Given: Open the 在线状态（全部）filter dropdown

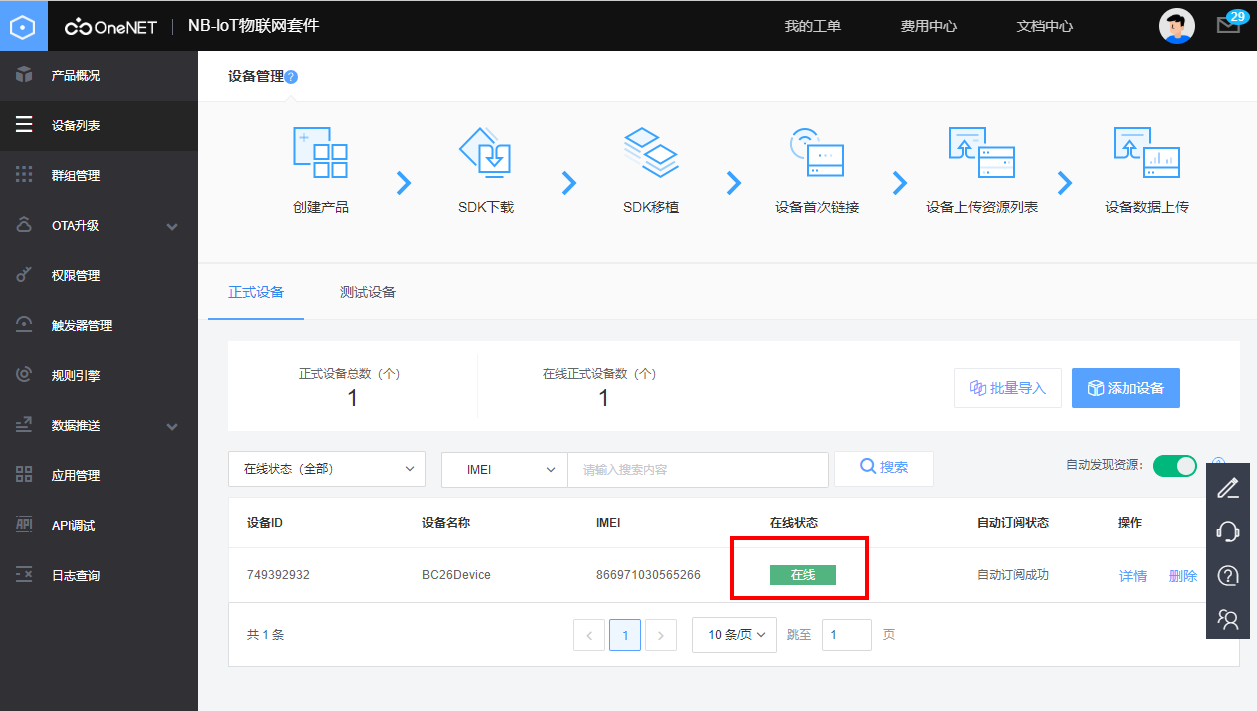Looking at the screenshot, I should click(x=327, y=468).
